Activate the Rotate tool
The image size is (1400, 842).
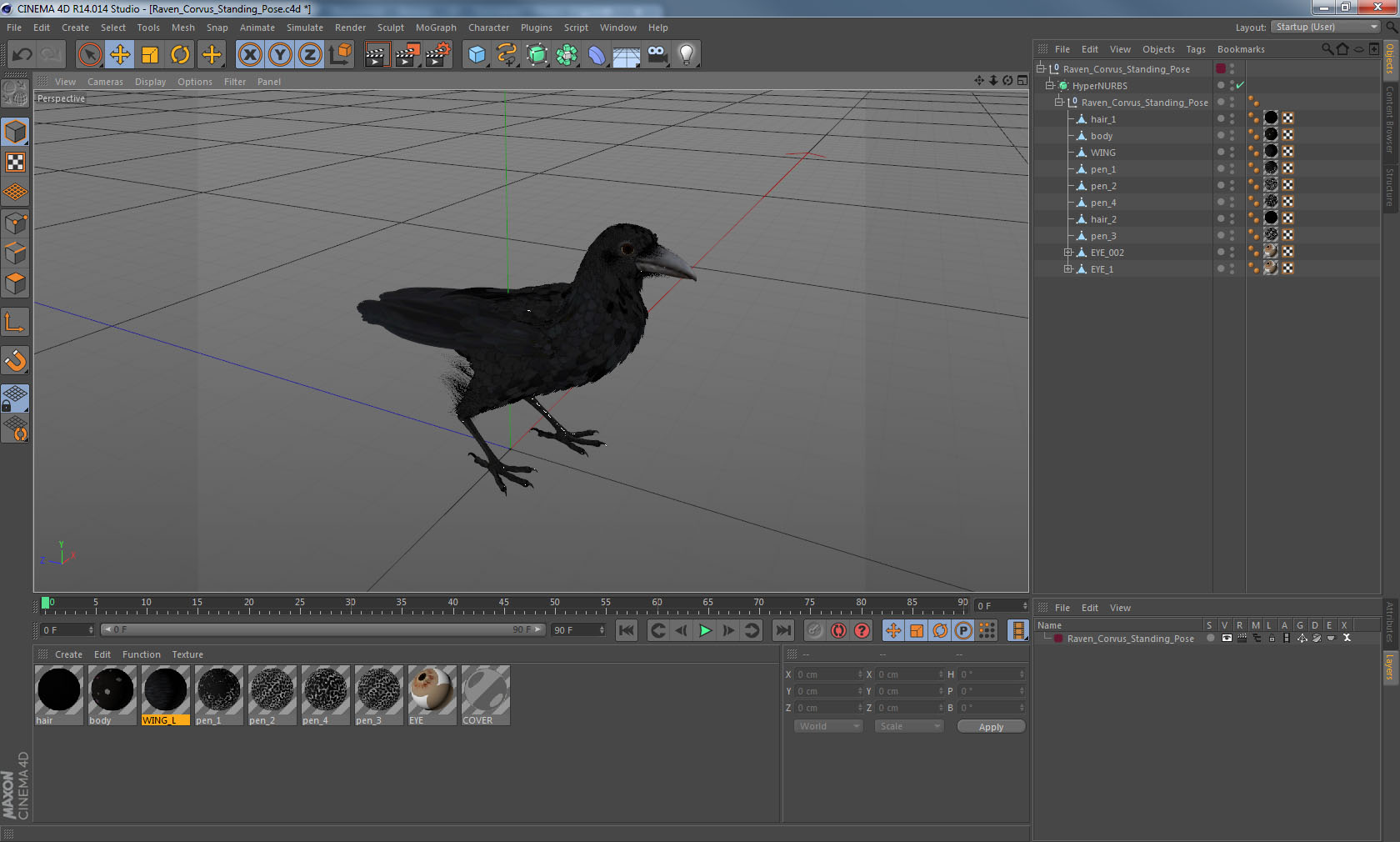(x=180, y=55)
